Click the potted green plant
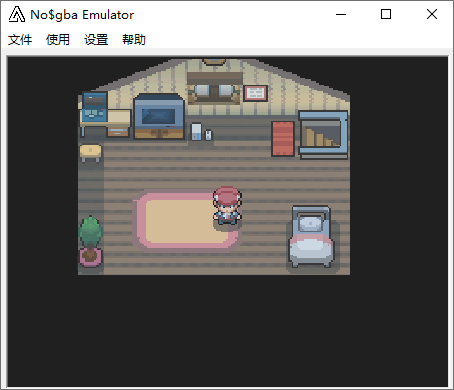 point(90,241)
